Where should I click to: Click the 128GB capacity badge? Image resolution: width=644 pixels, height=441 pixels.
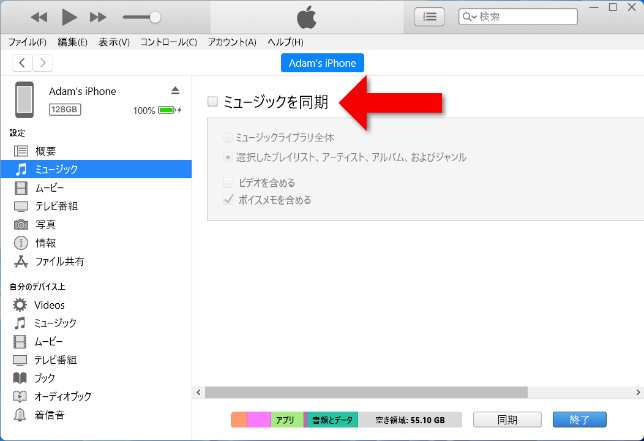[65, 109]
